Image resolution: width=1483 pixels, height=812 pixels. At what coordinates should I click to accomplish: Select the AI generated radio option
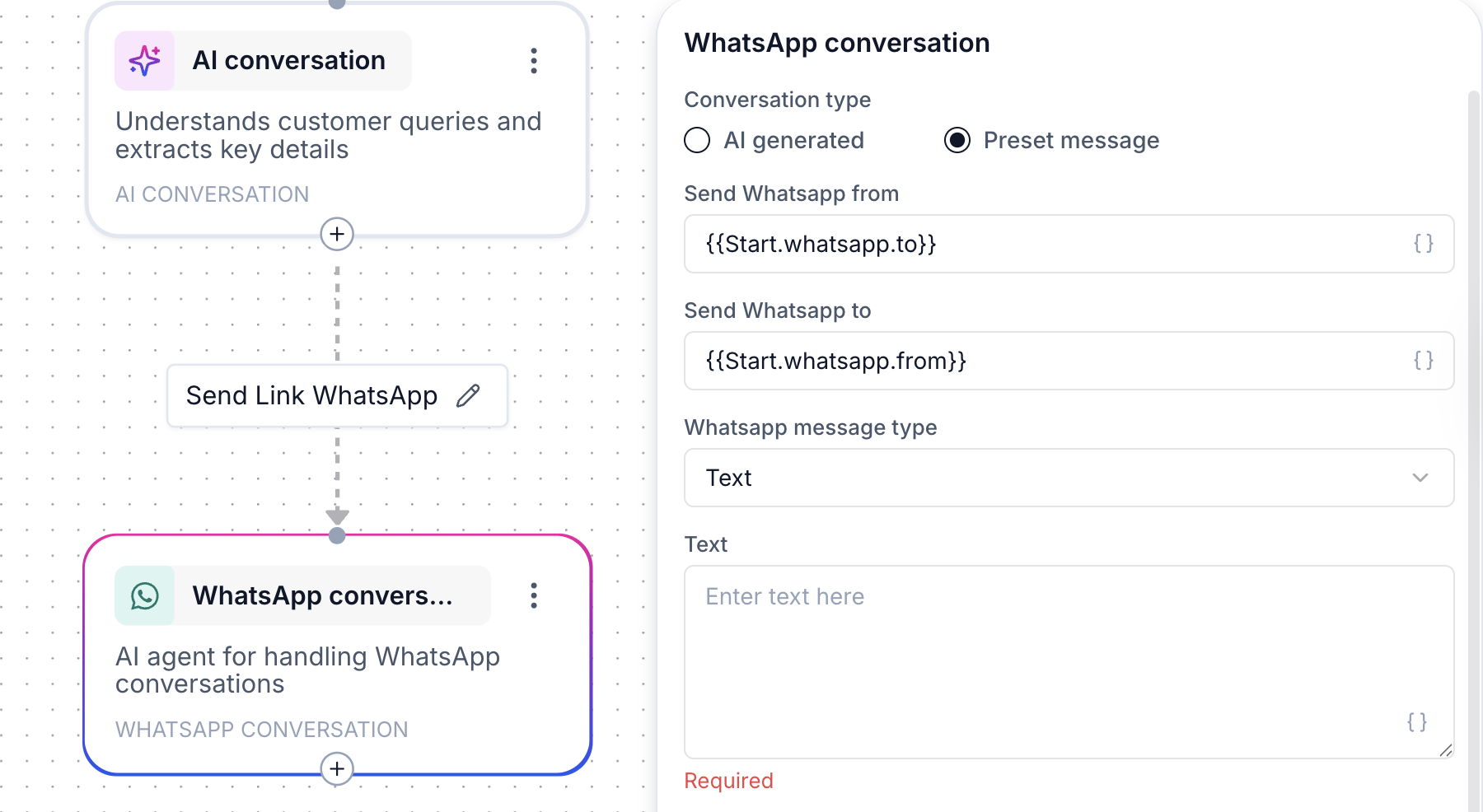(x=697, y=140)
